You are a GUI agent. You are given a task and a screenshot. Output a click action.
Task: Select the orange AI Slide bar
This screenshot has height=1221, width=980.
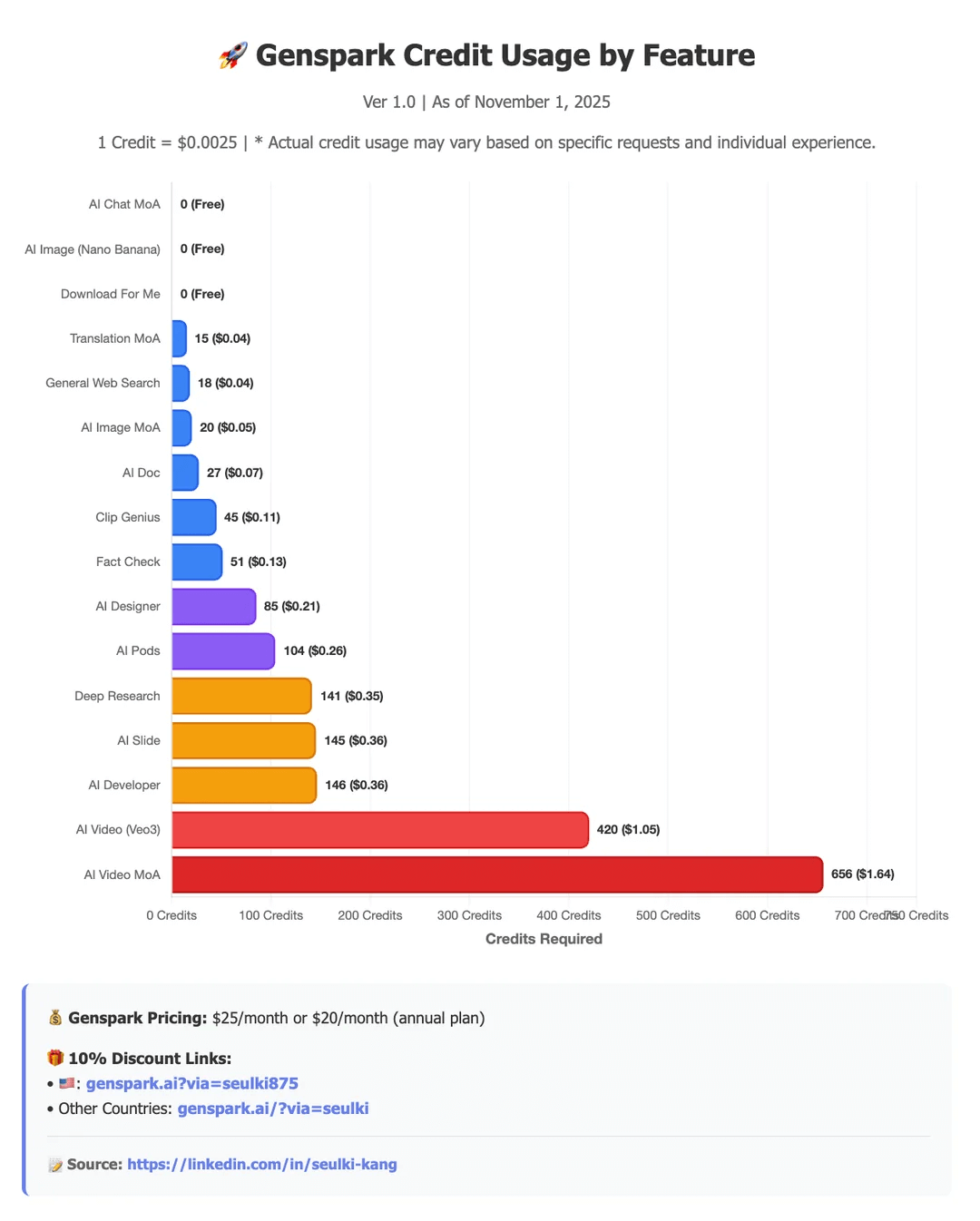[243, 740]
